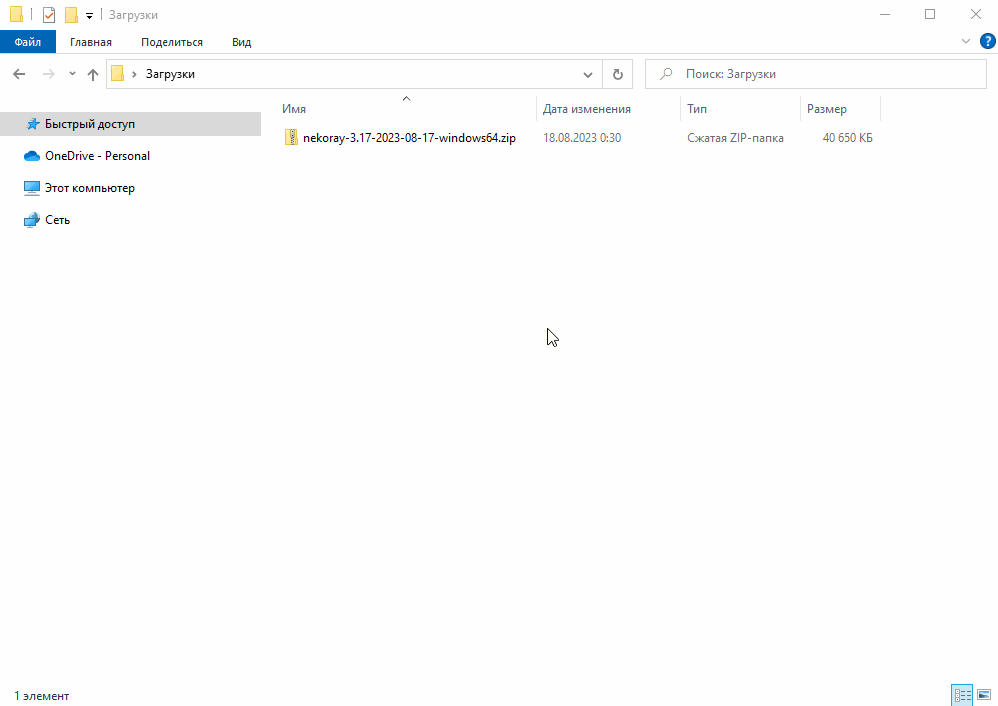Expand the breadcrumb chevron before Загрузки
998x706 pixels.
click(134, 74)
